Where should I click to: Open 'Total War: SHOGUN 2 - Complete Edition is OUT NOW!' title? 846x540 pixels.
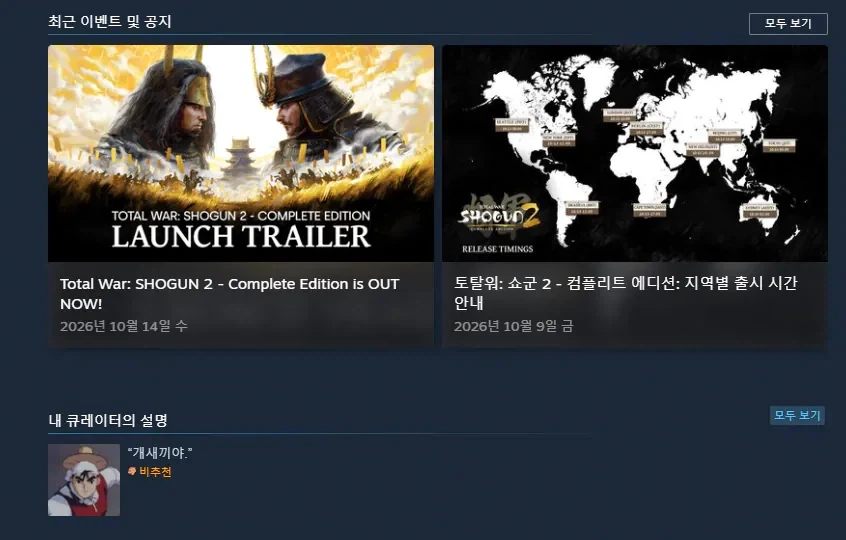tap(230, 293)
